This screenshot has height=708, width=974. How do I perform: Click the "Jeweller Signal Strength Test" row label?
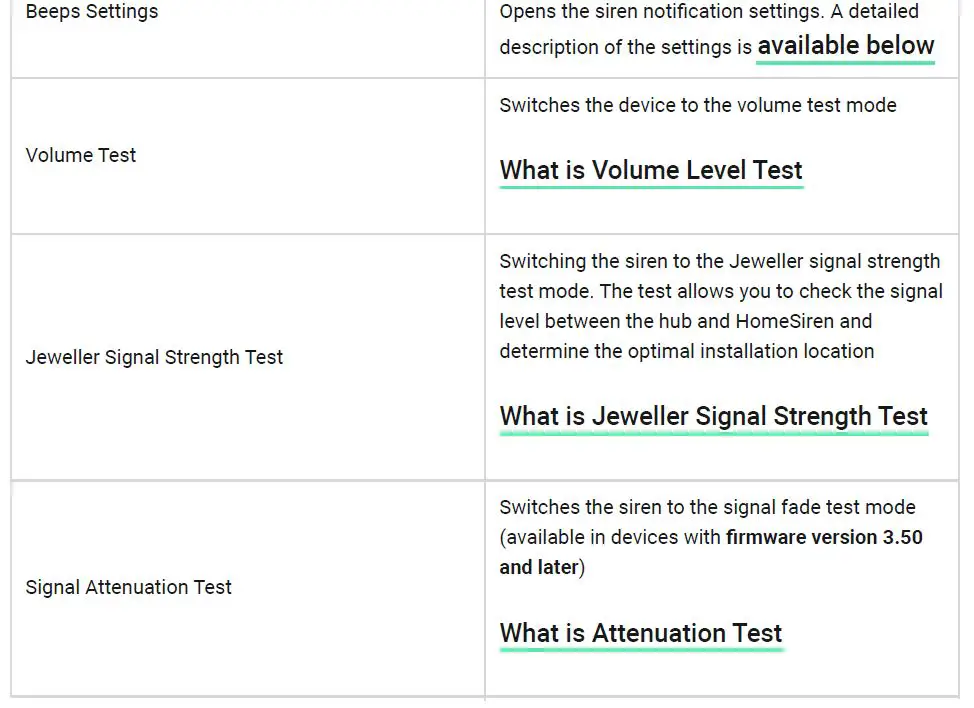(154, 357)
